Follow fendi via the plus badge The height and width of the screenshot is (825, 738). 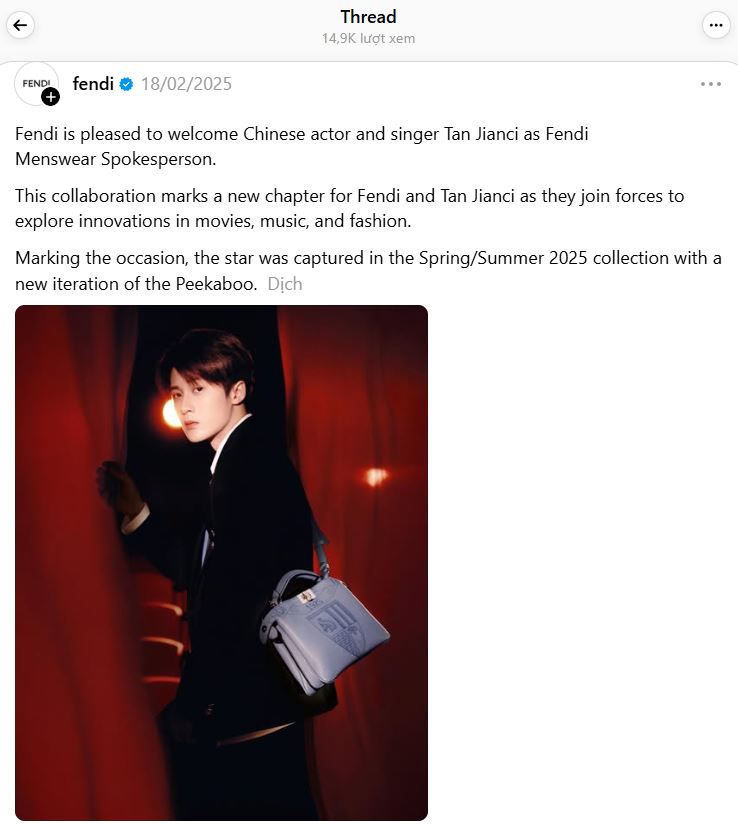point(50,97)
